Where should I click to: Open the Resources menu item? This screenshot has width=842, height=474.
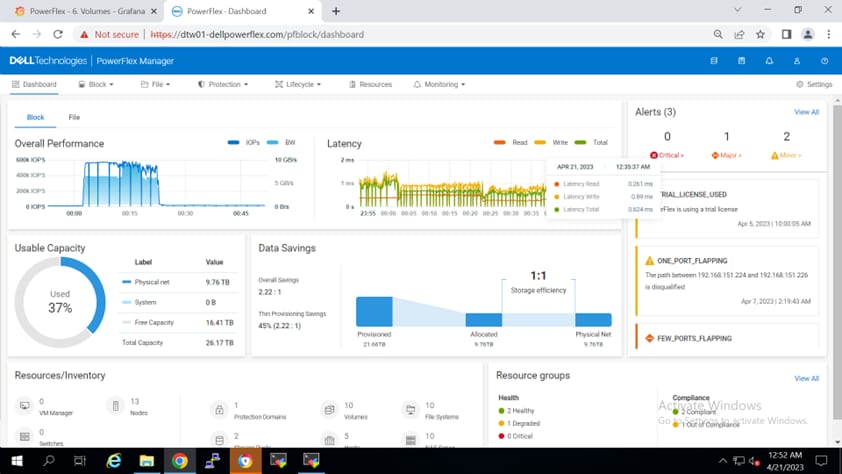click(x=371, y=84)
